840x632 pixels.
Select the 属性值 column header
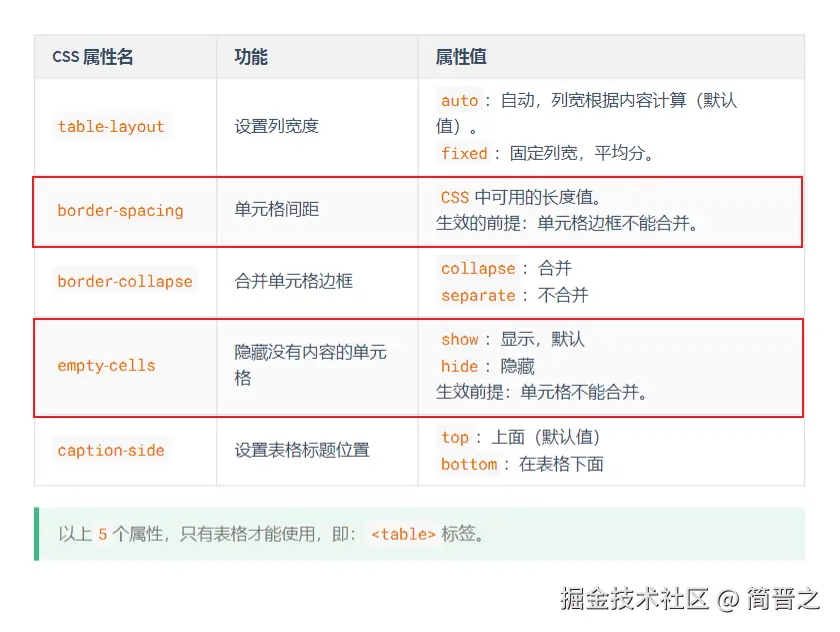(460, 57)
